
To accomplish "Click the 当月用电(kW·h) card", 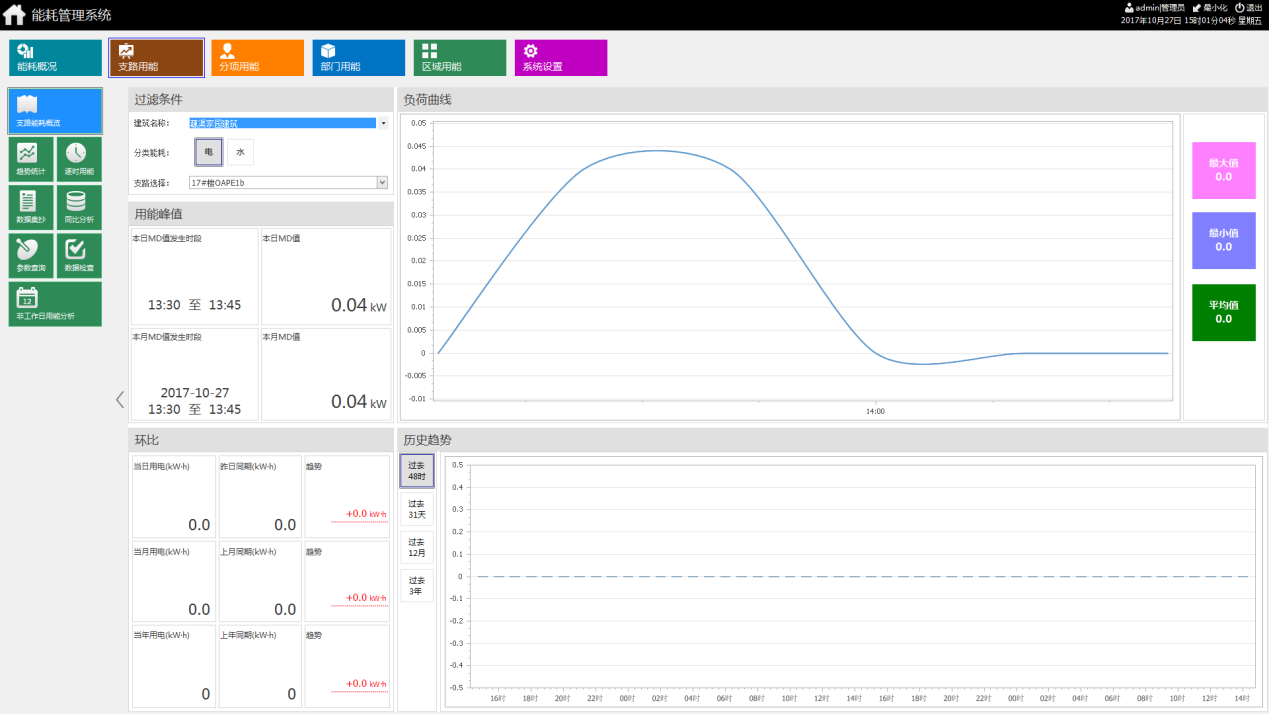I will [x=173, y=581].
